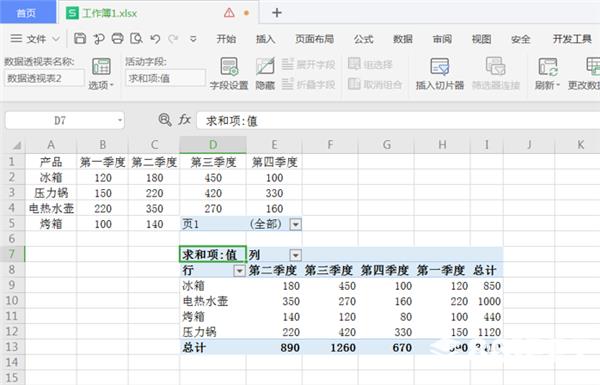Click the 首页 home tab
Image resolution: width=600 pixels, height=385 pixels.
pyautogui.click(x=26, y=13)
